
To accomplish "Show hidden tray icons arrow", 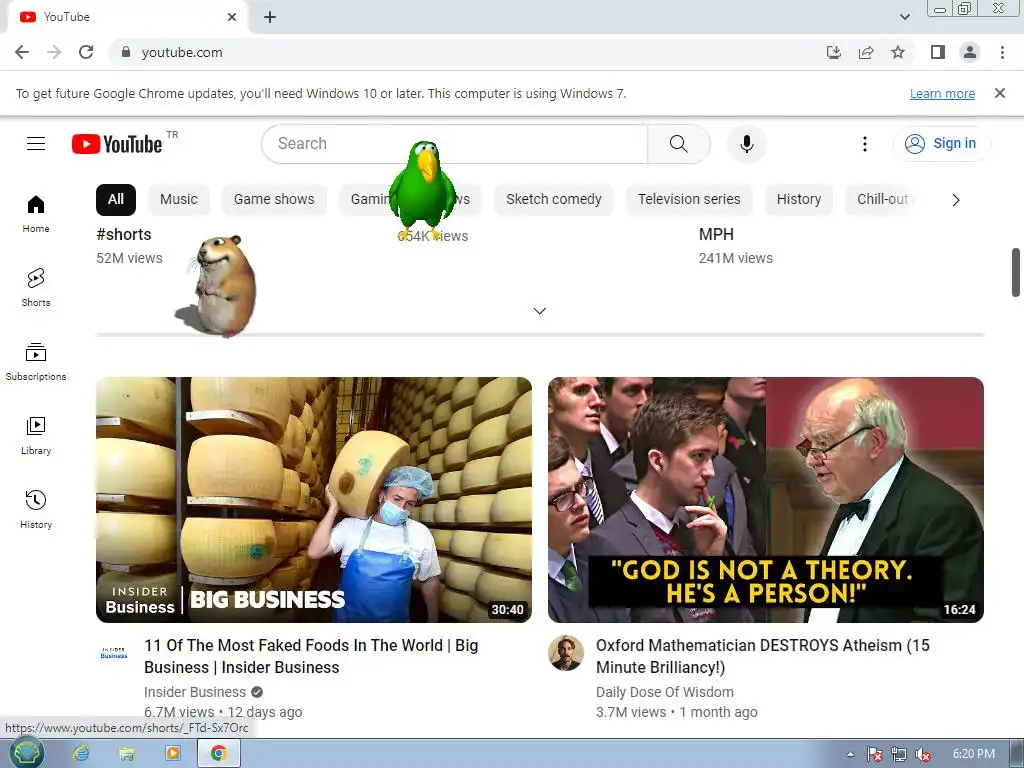I will click(x=850, y=754).
